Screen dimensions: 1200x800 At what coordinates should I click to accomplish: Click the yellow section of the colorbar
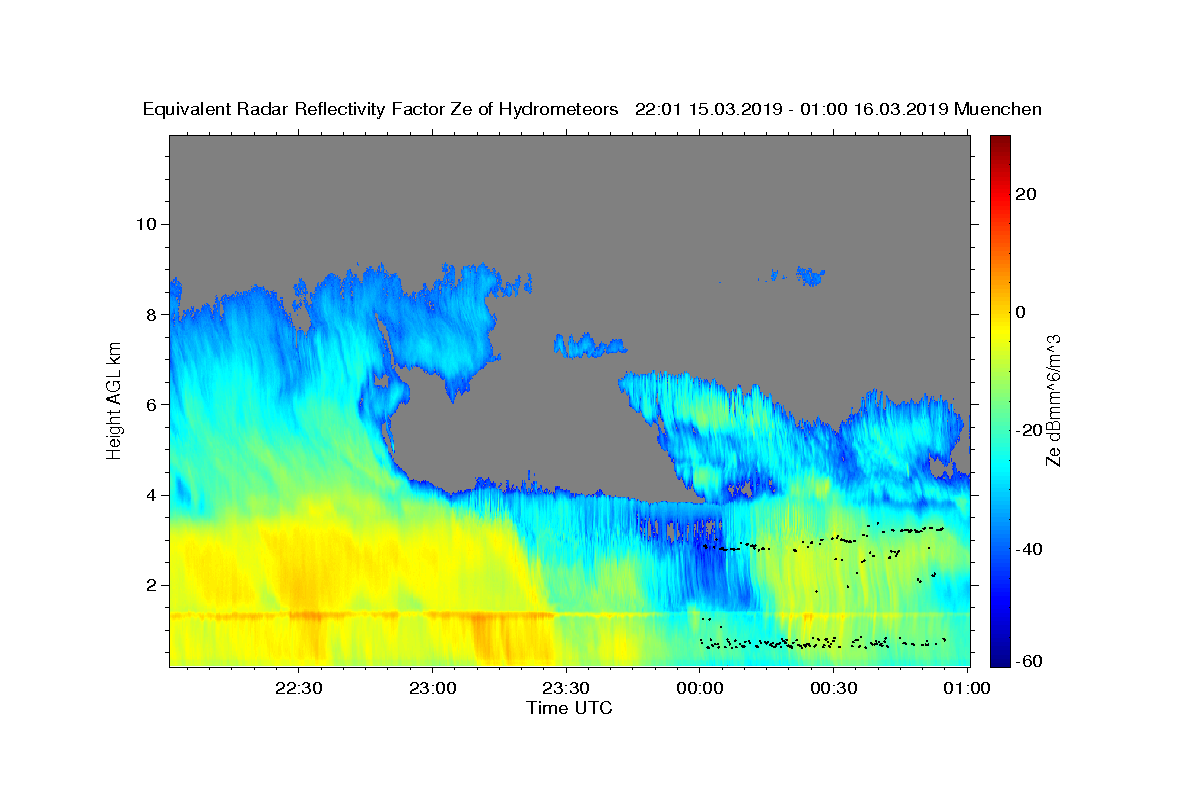1000,330
